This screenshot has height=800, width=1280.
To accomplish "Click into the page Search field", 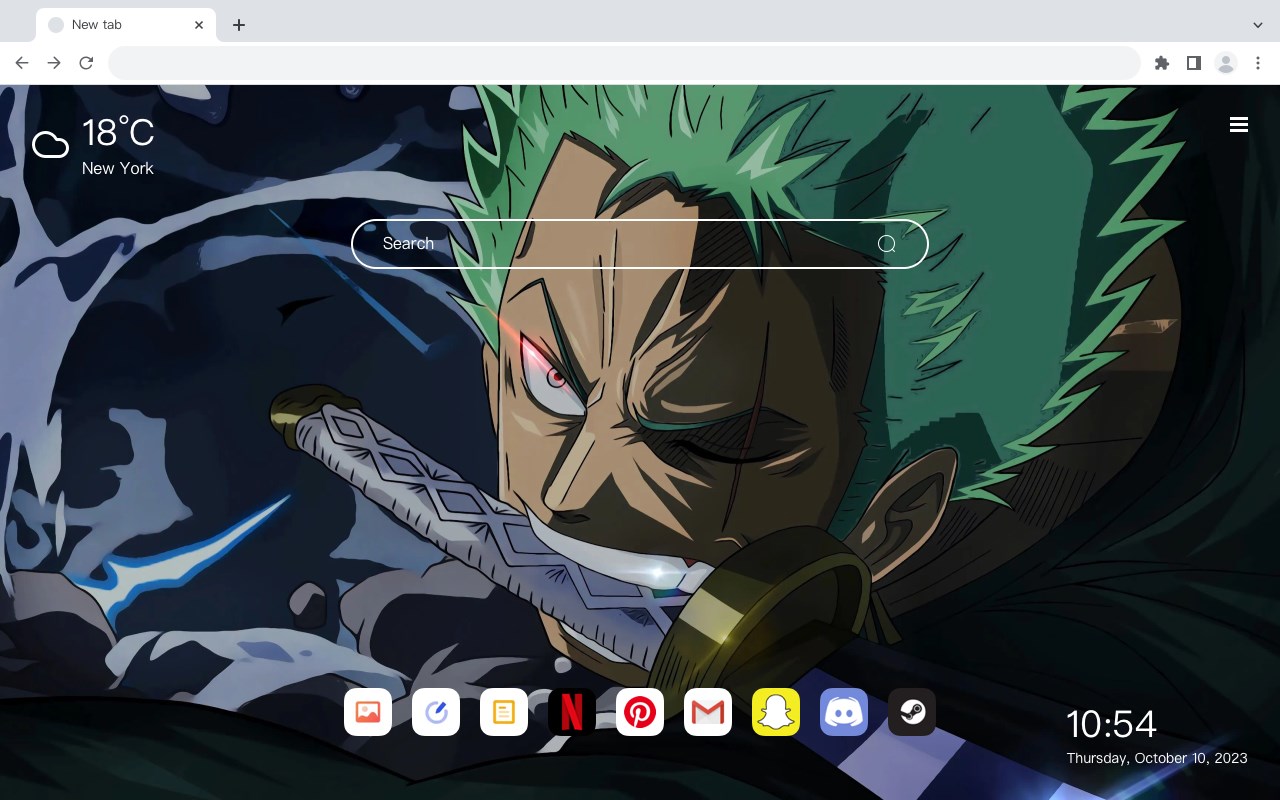I will point(640,244).
